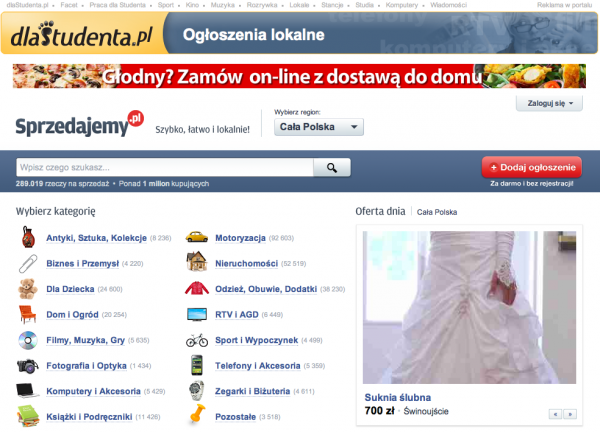The image size is (600, 432).
Task: Open RTV i AGD category link
Action: pyautogui.click(x=237, y=315)
